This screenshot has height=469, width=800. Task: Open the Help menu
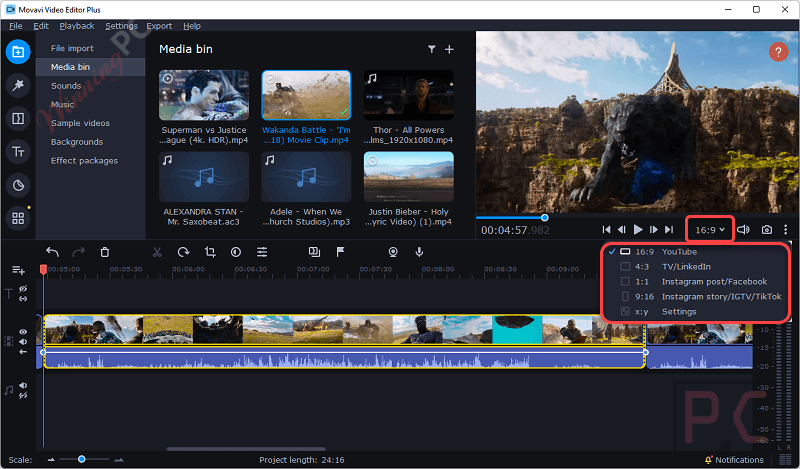point(192,26)
